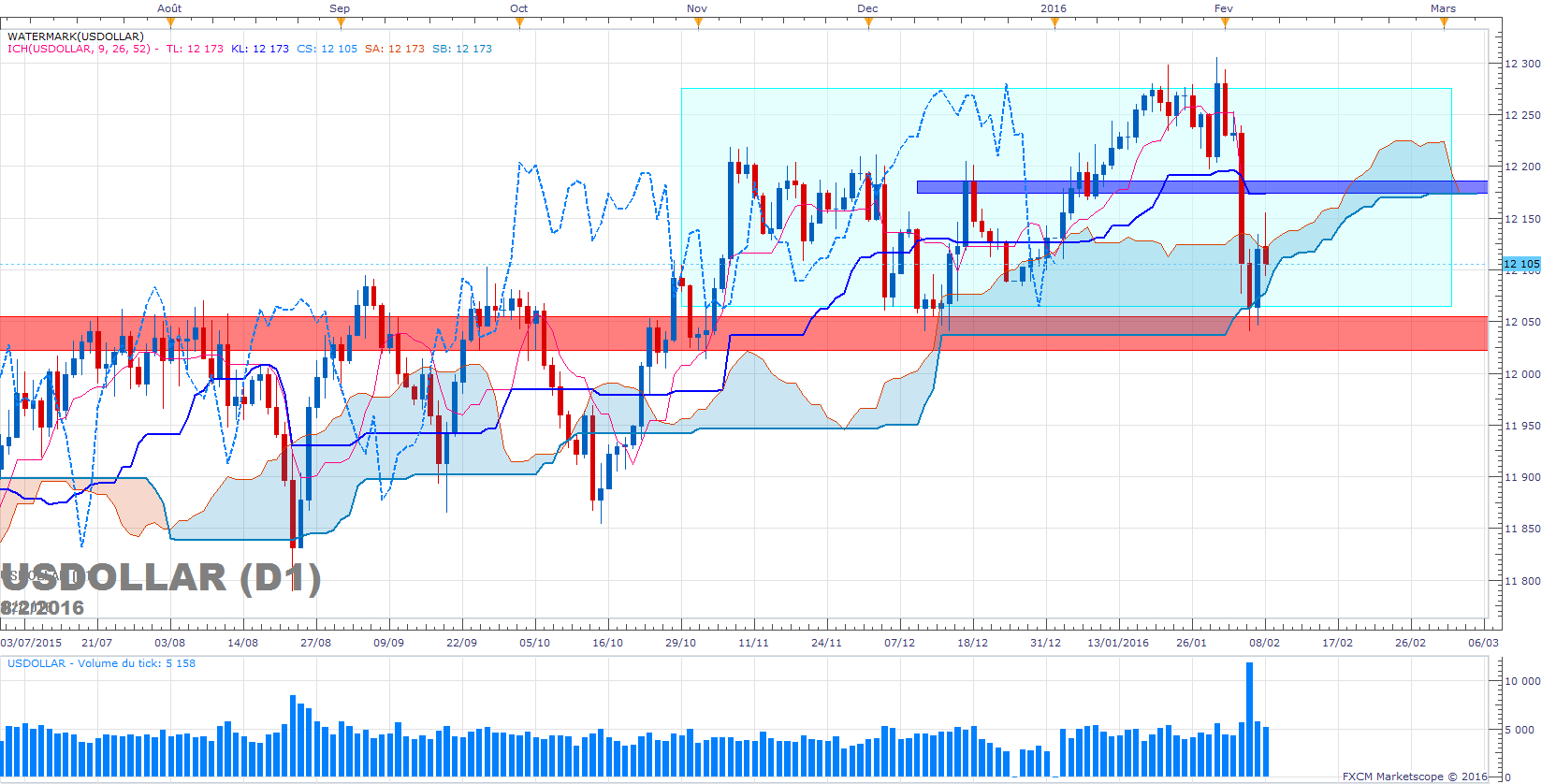
Task: Select the 11 950 price axis label
Action: (1522, 426)
